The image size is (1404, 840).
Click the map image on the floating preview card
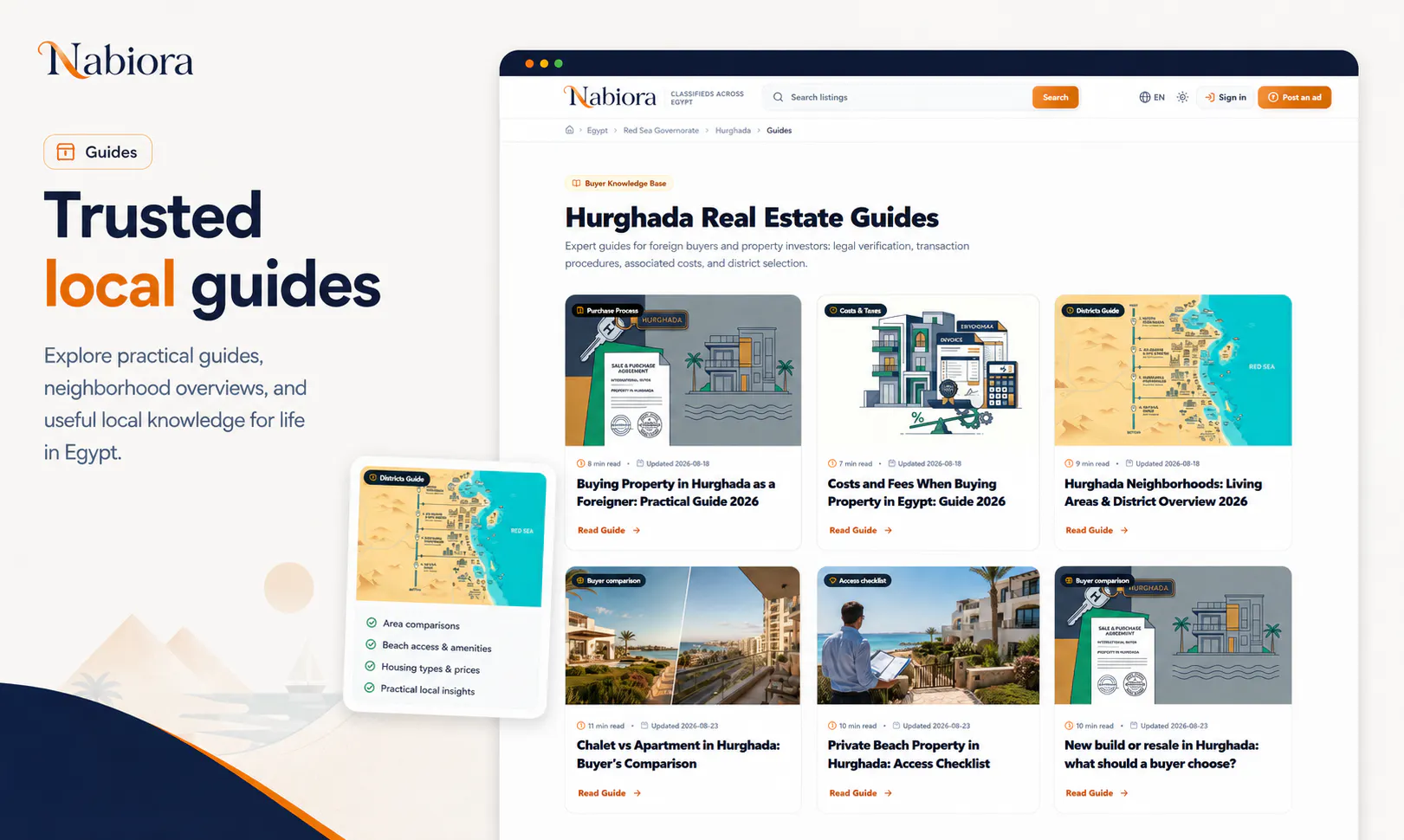[x=451, y=537]
